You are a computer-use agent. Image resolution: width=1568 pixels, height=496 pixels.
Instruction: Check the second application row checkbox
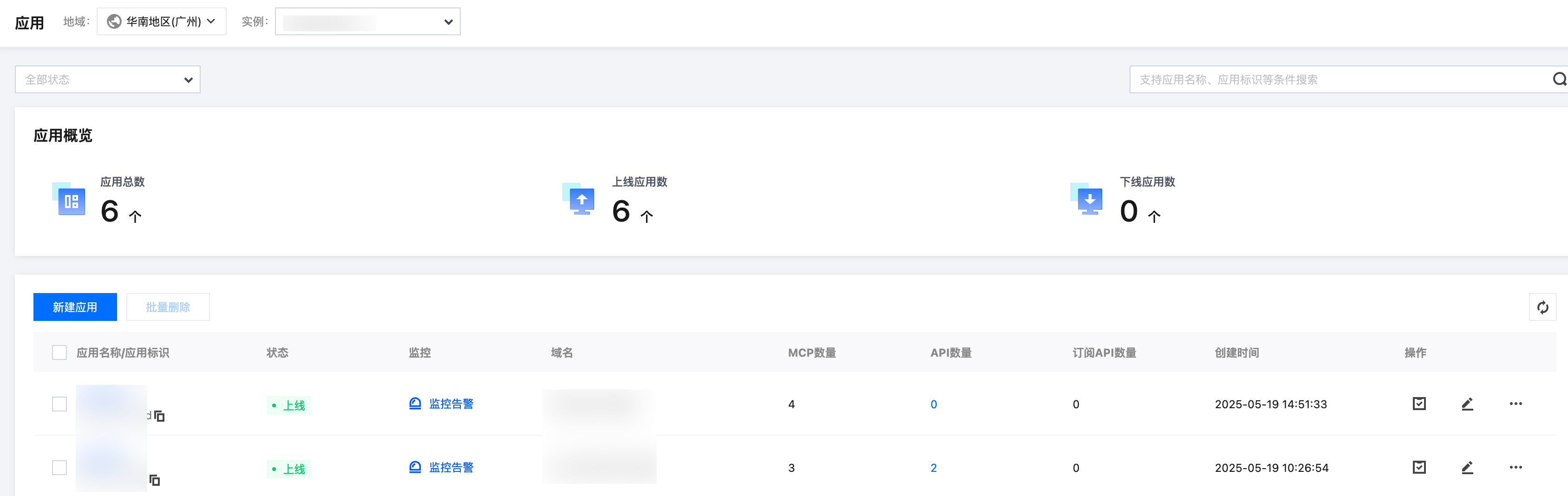[x=59, y=467]
